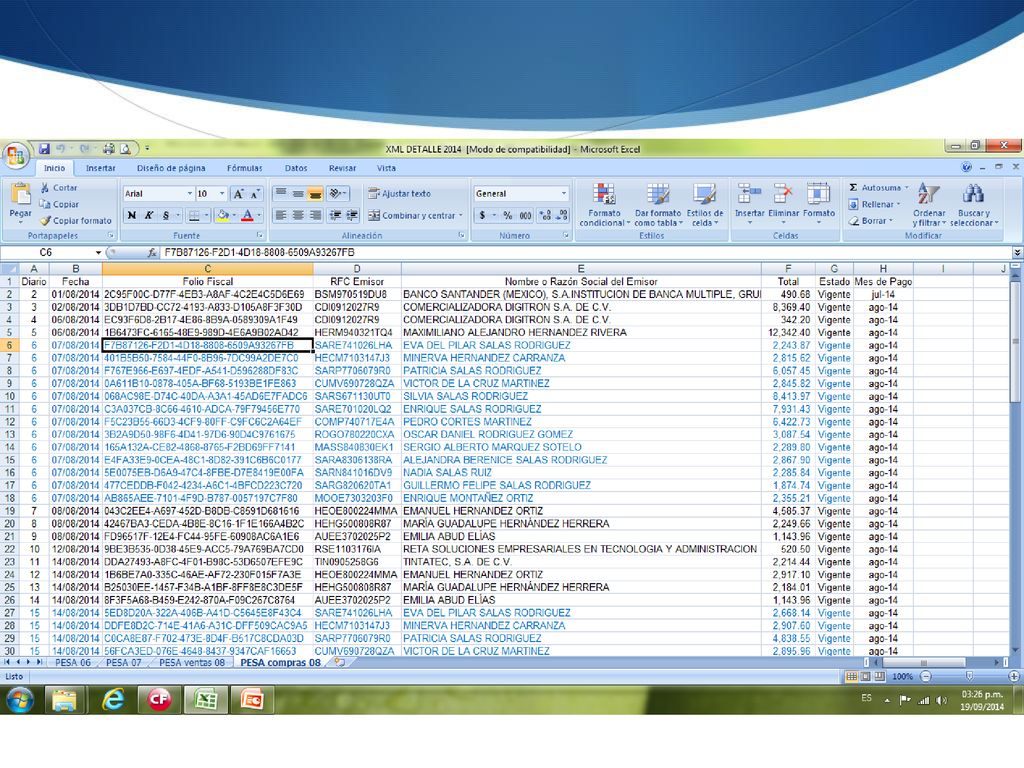
Task: Apply the yellow fill color bucket
Action: click(x=223, y=216)
